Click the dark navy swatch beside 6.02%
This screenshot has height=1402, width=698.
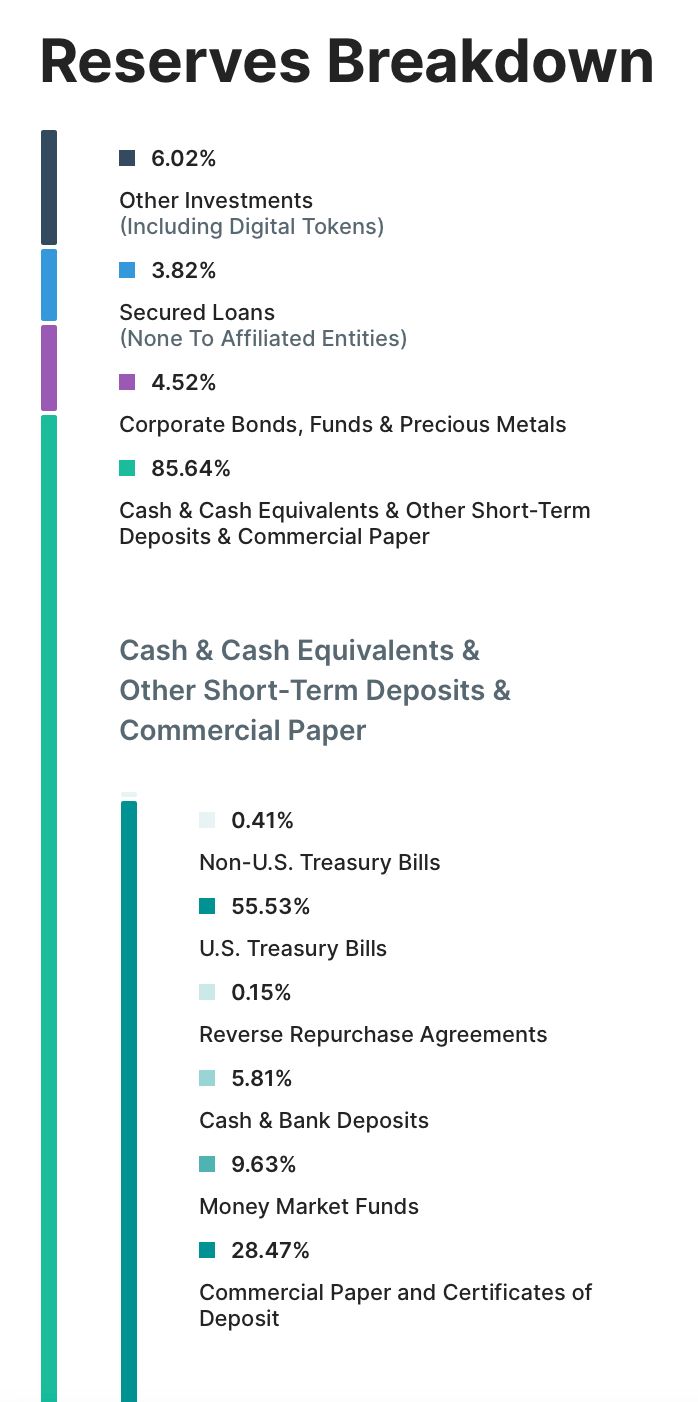pos(127,158)
